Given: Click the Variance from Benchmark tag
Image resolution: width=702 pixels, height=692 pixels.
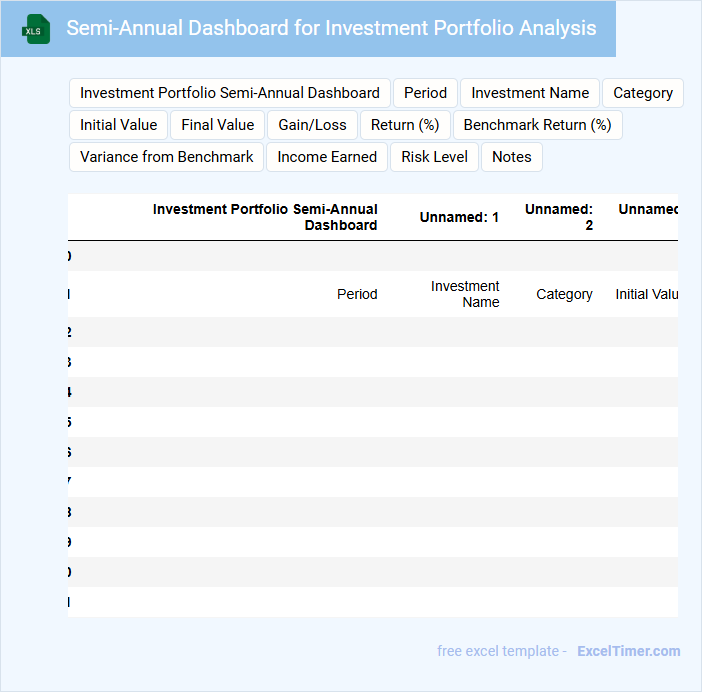Looking at the screenshot, I should pyautogui.click(x=167, y=157).
